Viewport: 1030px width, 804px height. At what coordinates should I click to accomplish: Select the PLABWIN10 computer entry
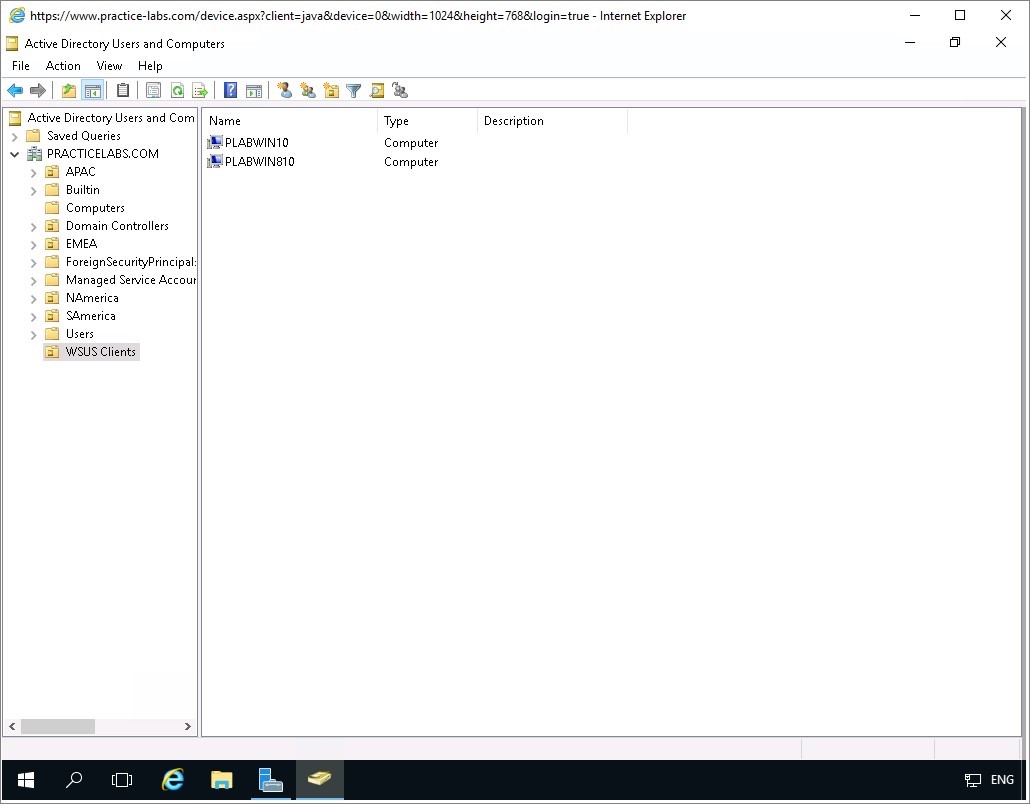tap(256, 143)
